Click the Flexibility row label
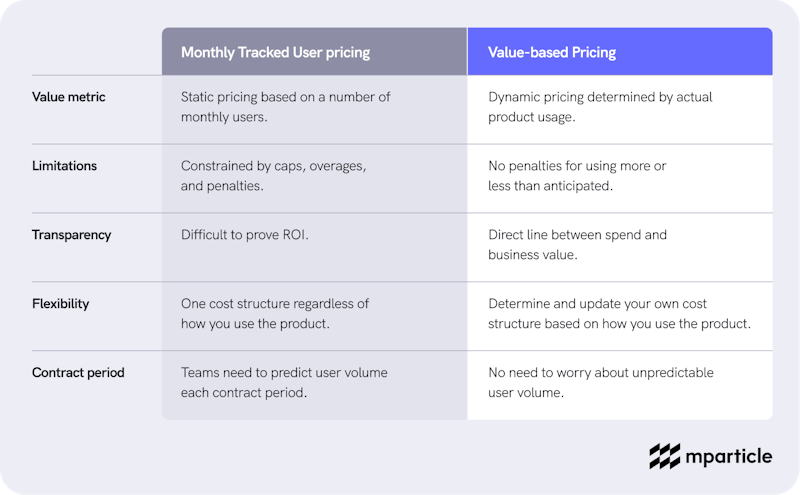Viewport: 800px width, 495px height. click(x=60, y=304)
